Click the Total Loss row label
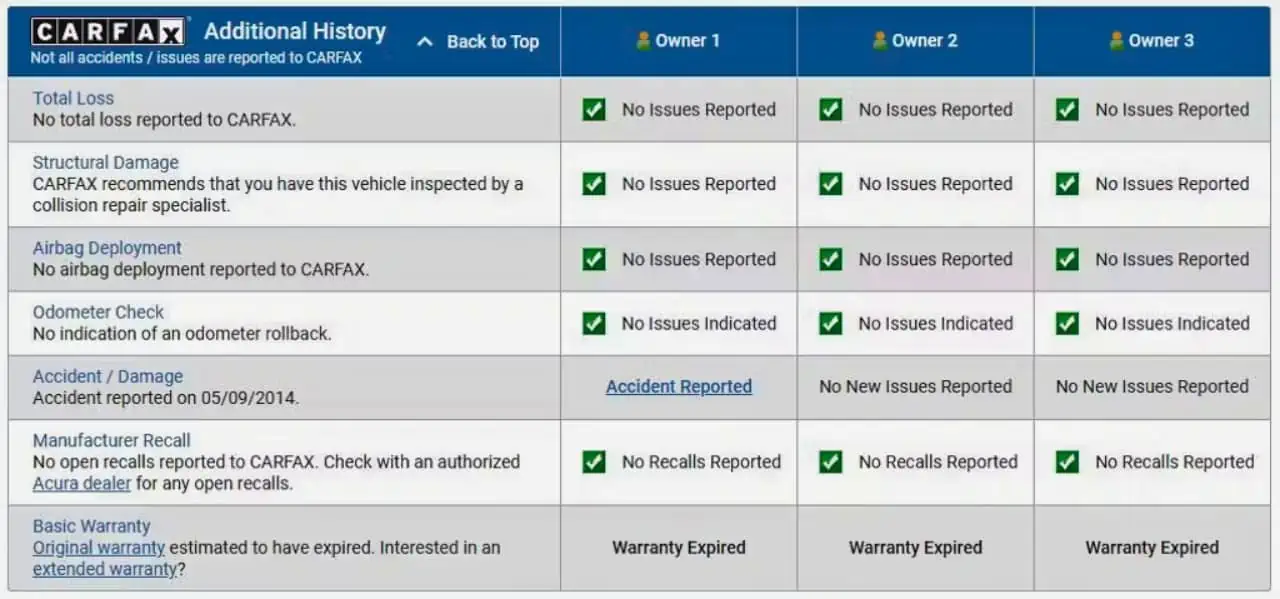This screenshot has height=599, width=1280. pos(73,98)
